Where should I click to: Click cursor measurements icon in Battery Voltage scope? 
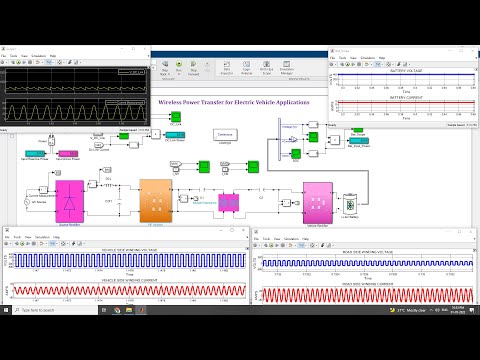pos(405,64)
